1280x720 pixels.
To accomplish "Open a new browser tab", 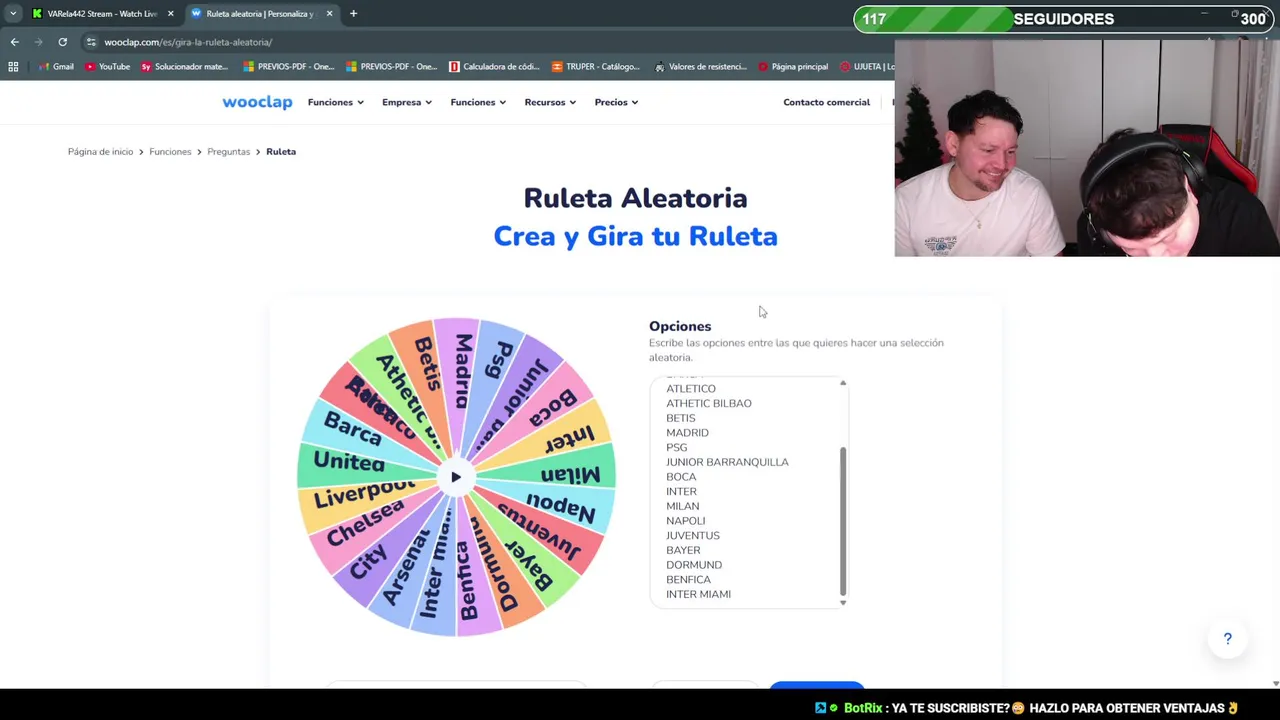I will [353, 14].
